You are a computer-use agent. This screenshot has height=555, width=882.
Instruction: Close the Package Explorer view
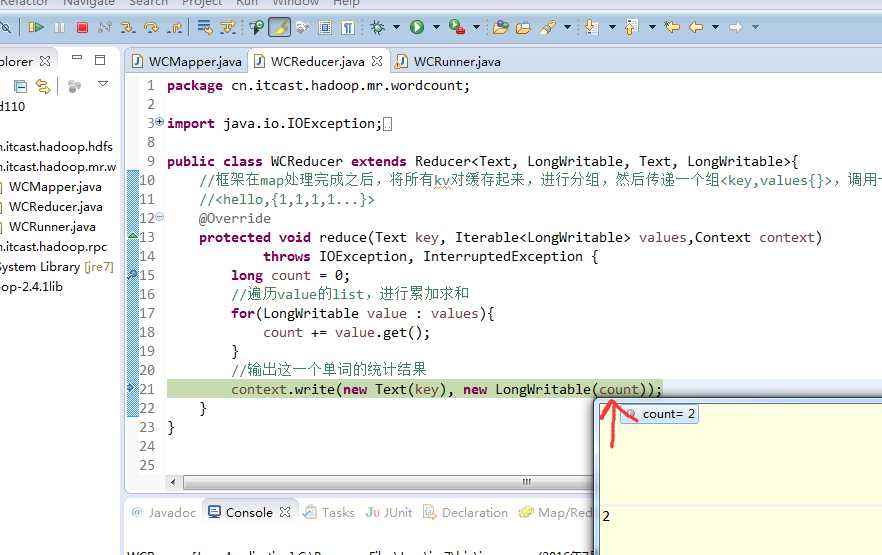[x=45, y=61]
